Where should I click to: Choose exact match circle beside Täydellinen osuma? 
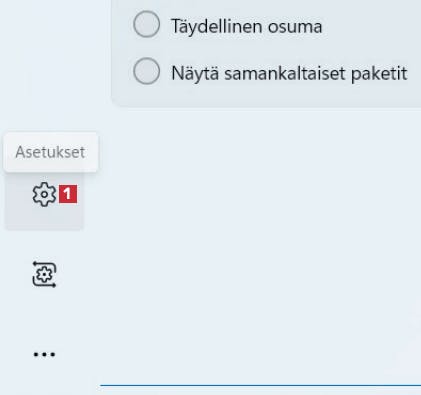click(x=146, y=24)
